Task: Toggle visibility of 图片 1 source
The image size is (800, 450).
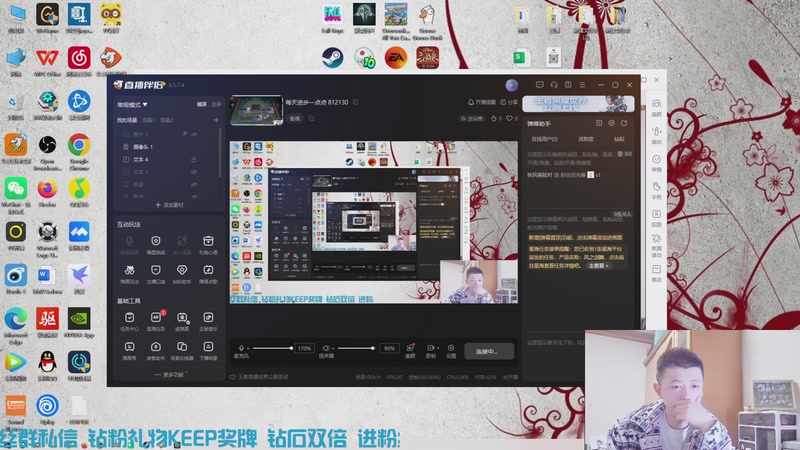Action: [x=194, y=134]
